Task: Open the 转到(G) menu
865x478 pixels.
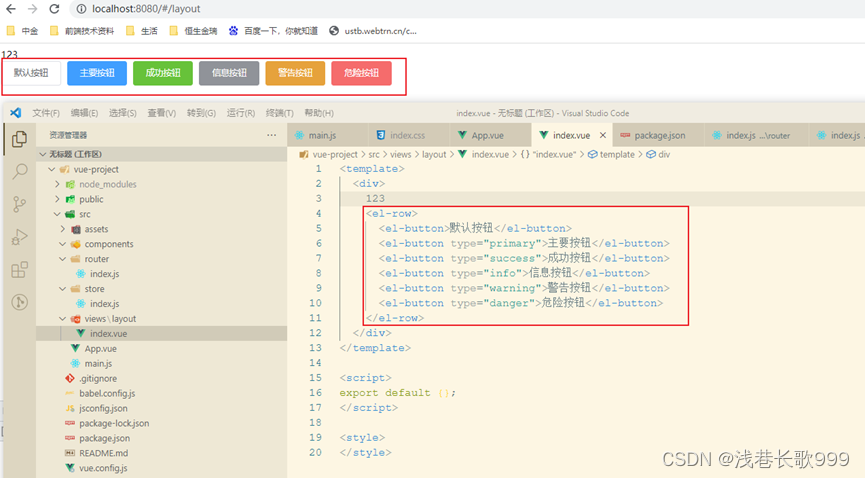Action: tap(201, 113)
